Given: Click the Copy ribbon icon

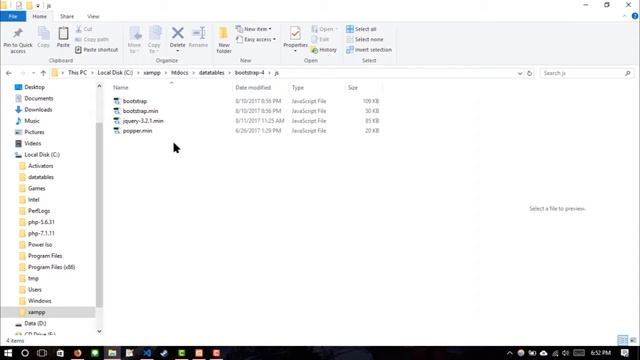Looking at the screenshot, I should (x=44, y=37).
